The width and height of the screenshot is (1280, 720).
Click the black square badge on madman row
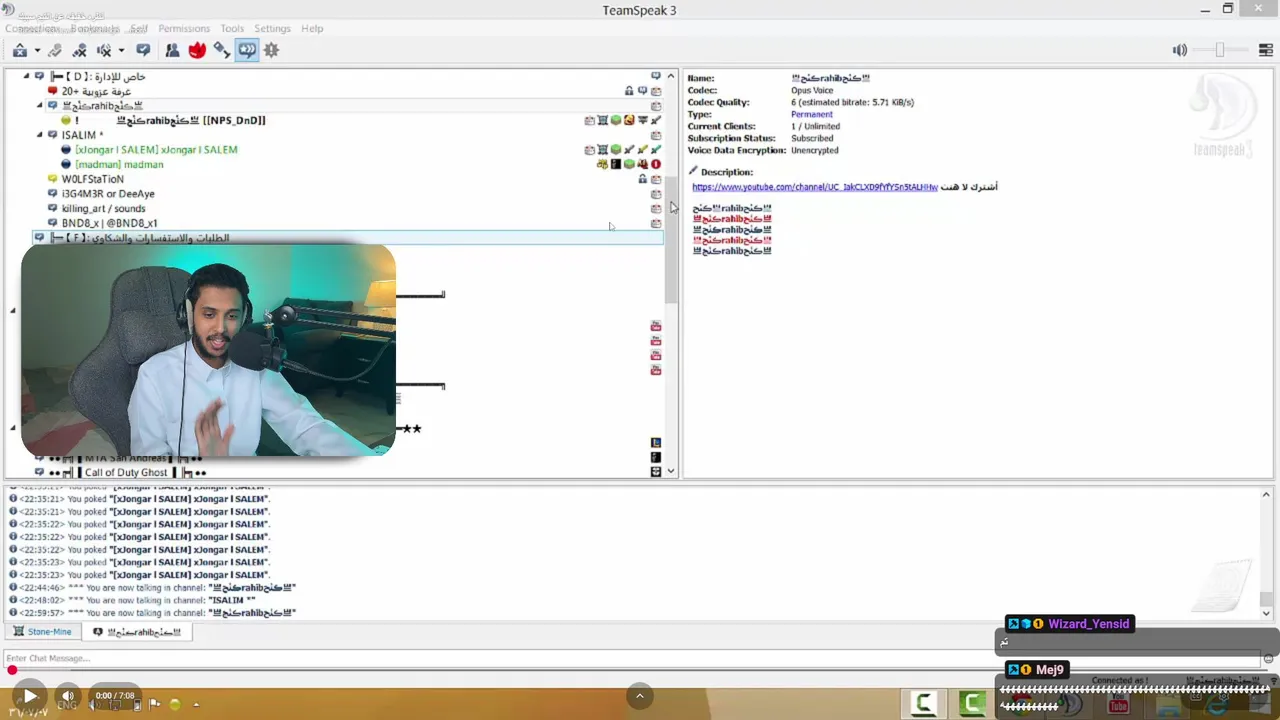[x=616, y=164]
